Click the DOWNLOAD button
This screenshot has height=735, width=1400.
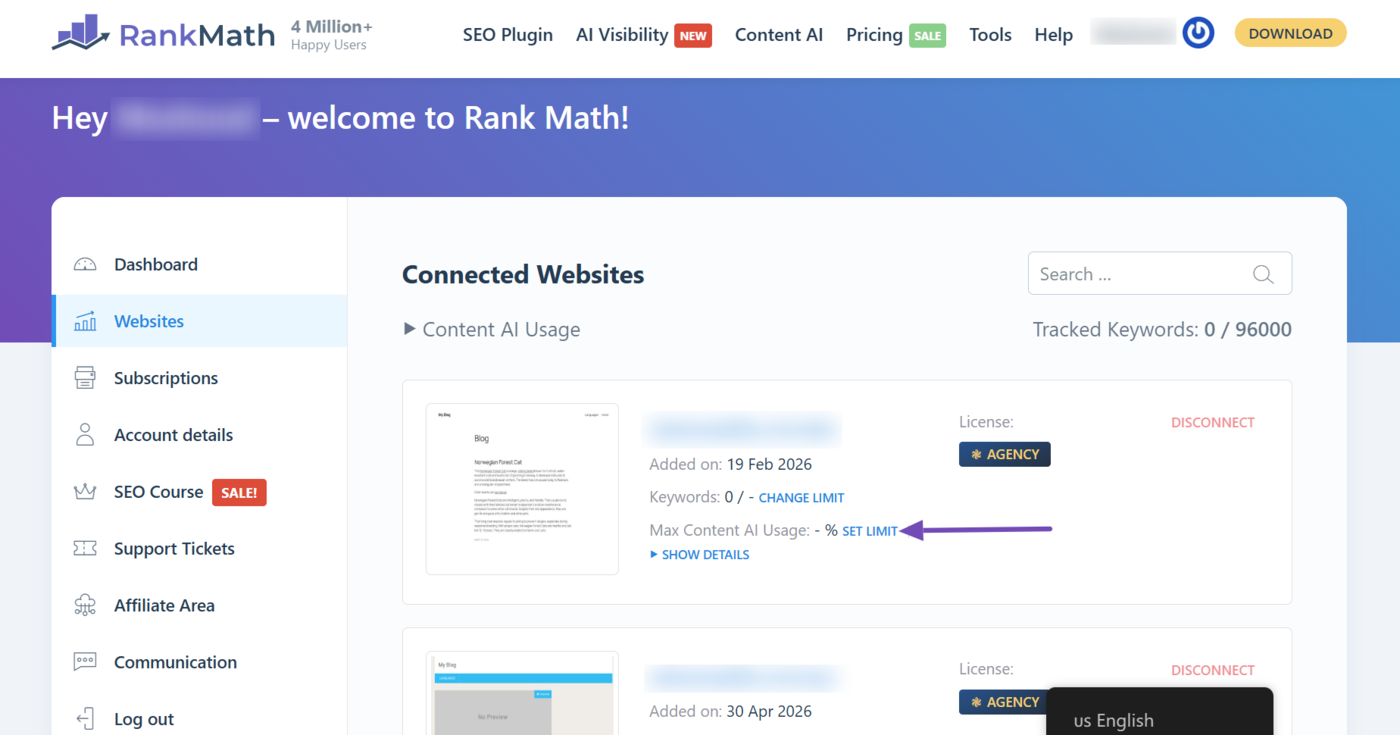1290,33
